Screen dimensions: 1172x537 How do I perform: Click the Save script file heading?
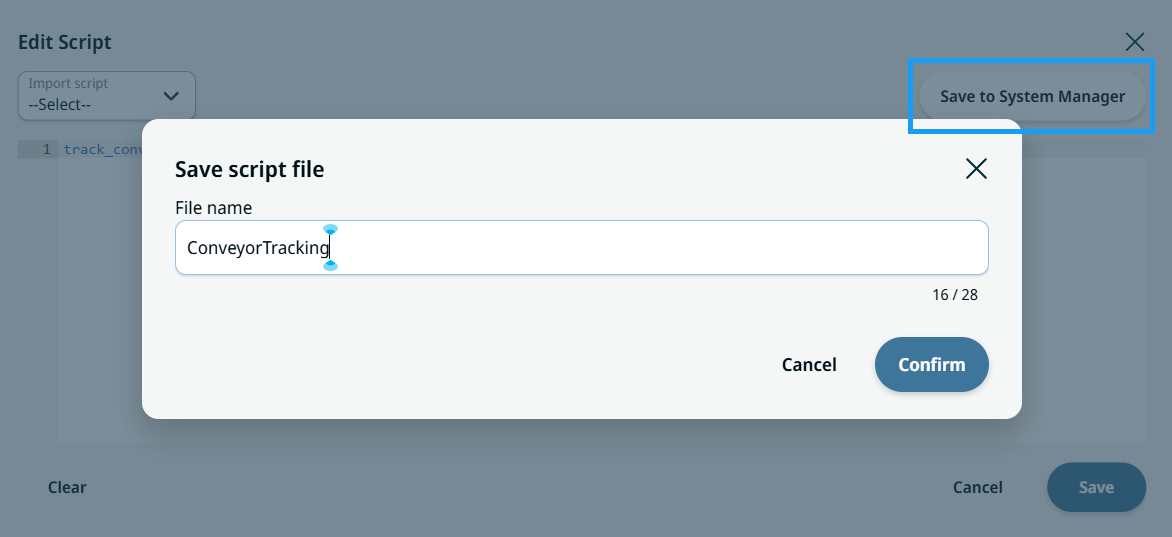coord(250,170)
